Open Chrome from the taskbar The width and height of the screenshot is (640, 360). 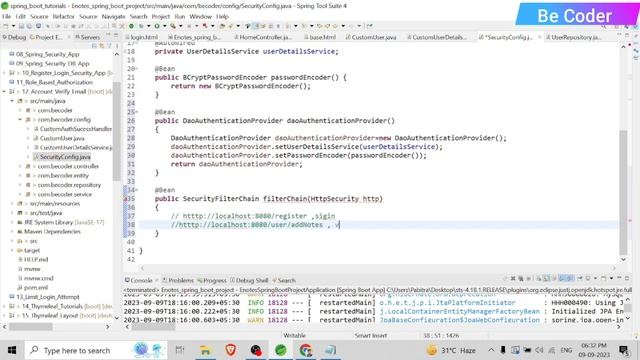306,350
